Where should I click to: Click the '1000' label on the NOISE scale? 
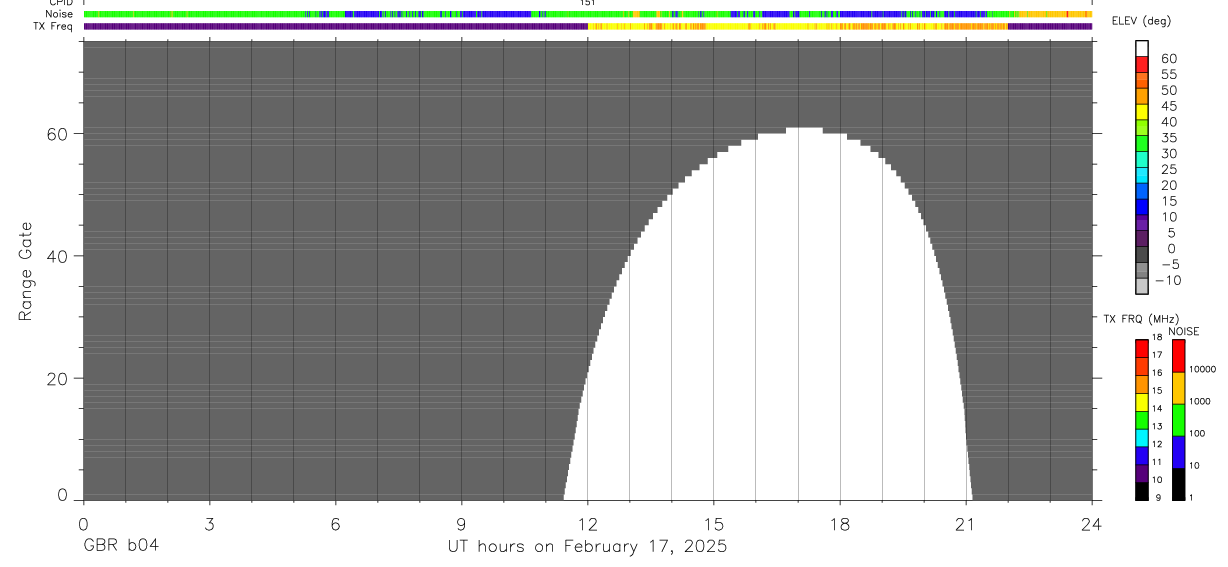click(1201, 401)
